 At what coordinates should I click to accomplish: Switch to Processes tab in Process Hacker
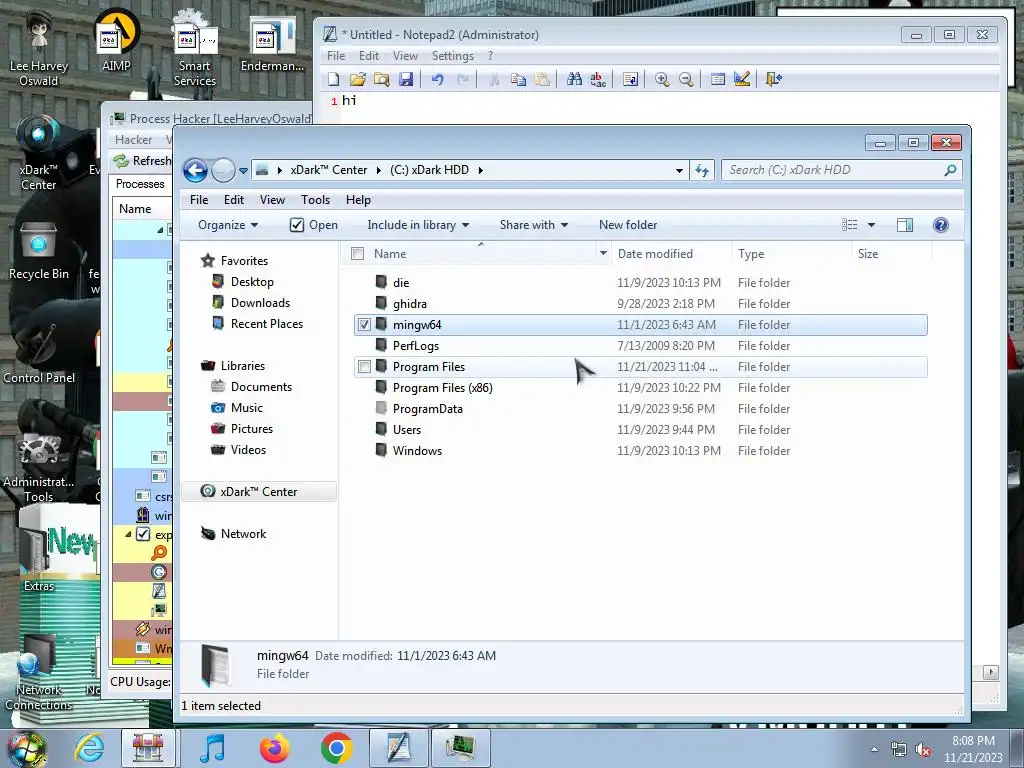pos(140,184)
